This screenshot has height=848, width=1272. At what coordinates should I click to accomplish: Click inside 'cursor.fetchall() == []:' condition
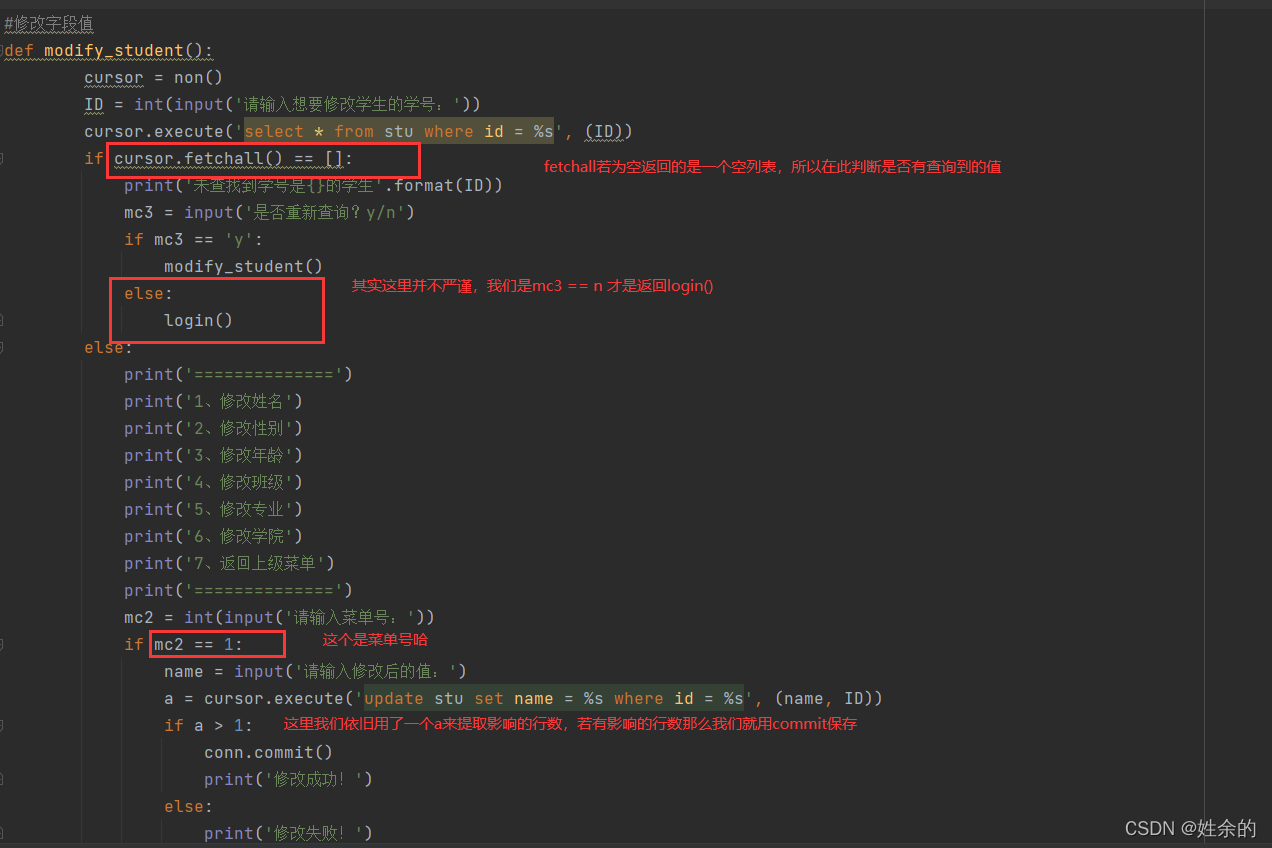pyautogui.click(x=233, y=158)
